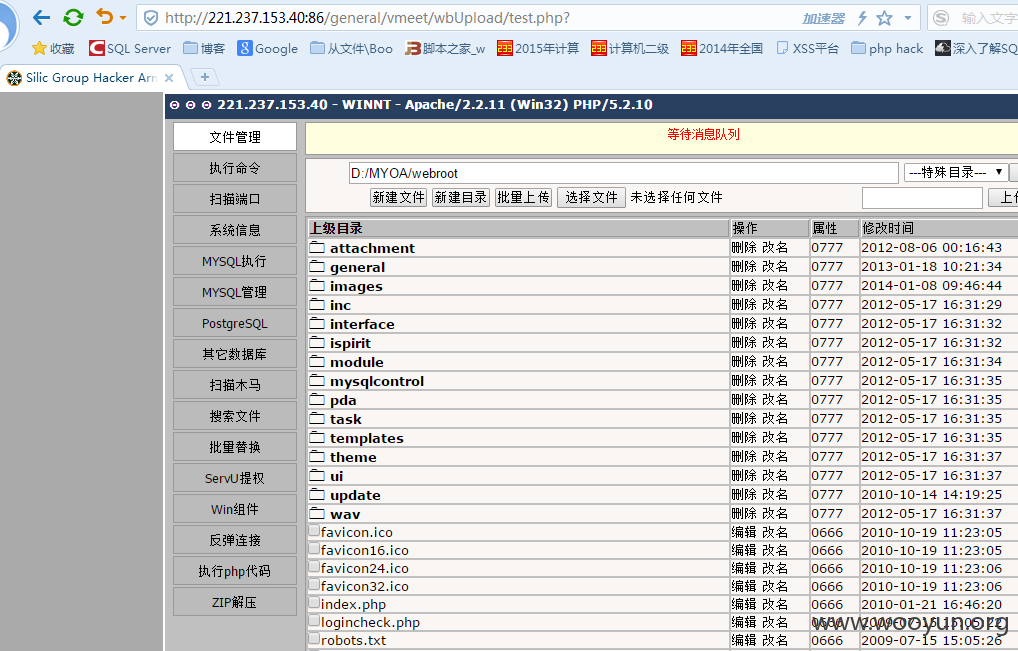The width and height of the screenshot is (1018, 651).
Task: Click the browser back arrow
Action: pos(42,18)
